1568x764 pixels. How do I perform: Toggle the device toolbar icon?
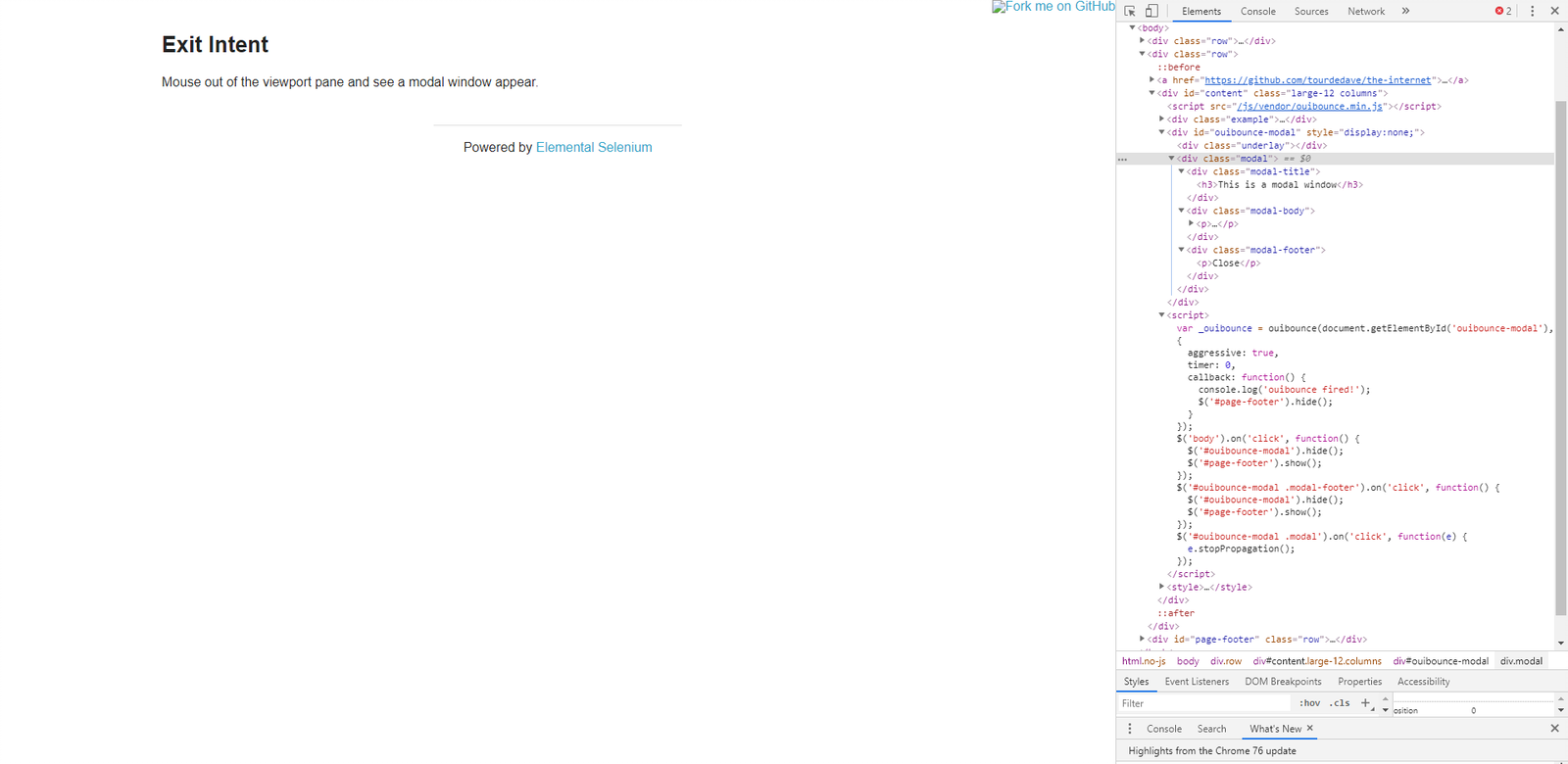pos(1152,11)
